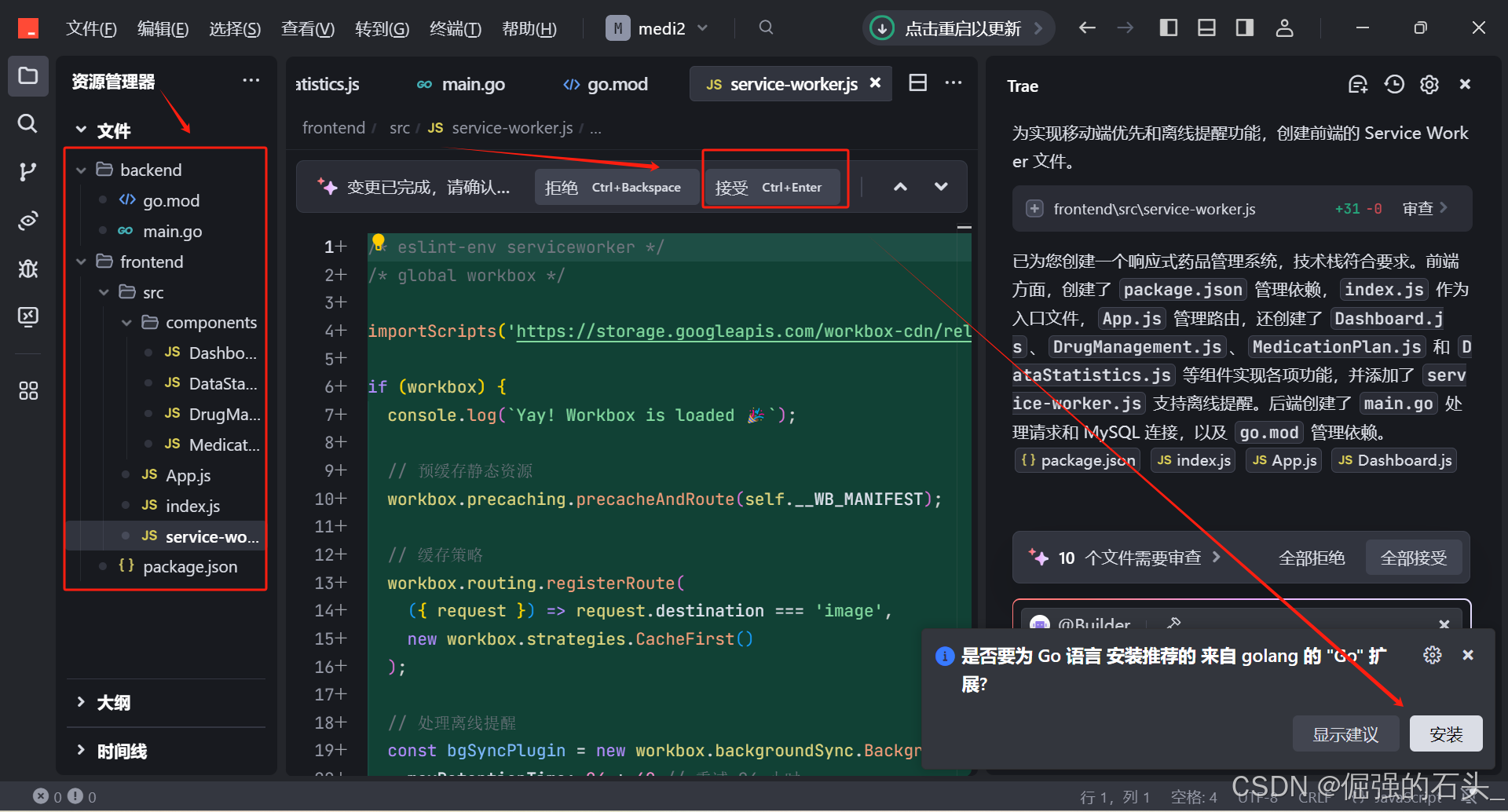Image resolution: width=1508 pixels, height=812 pixels.
Task: Collapse the backend folder
Action: tap(149, 170)
